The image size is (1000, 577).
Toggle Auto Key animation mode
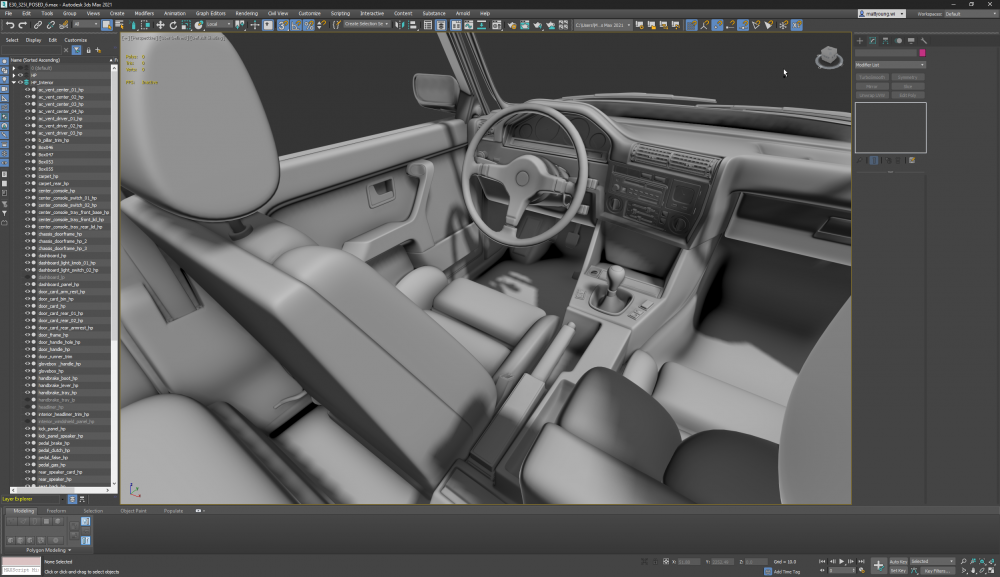898,562
